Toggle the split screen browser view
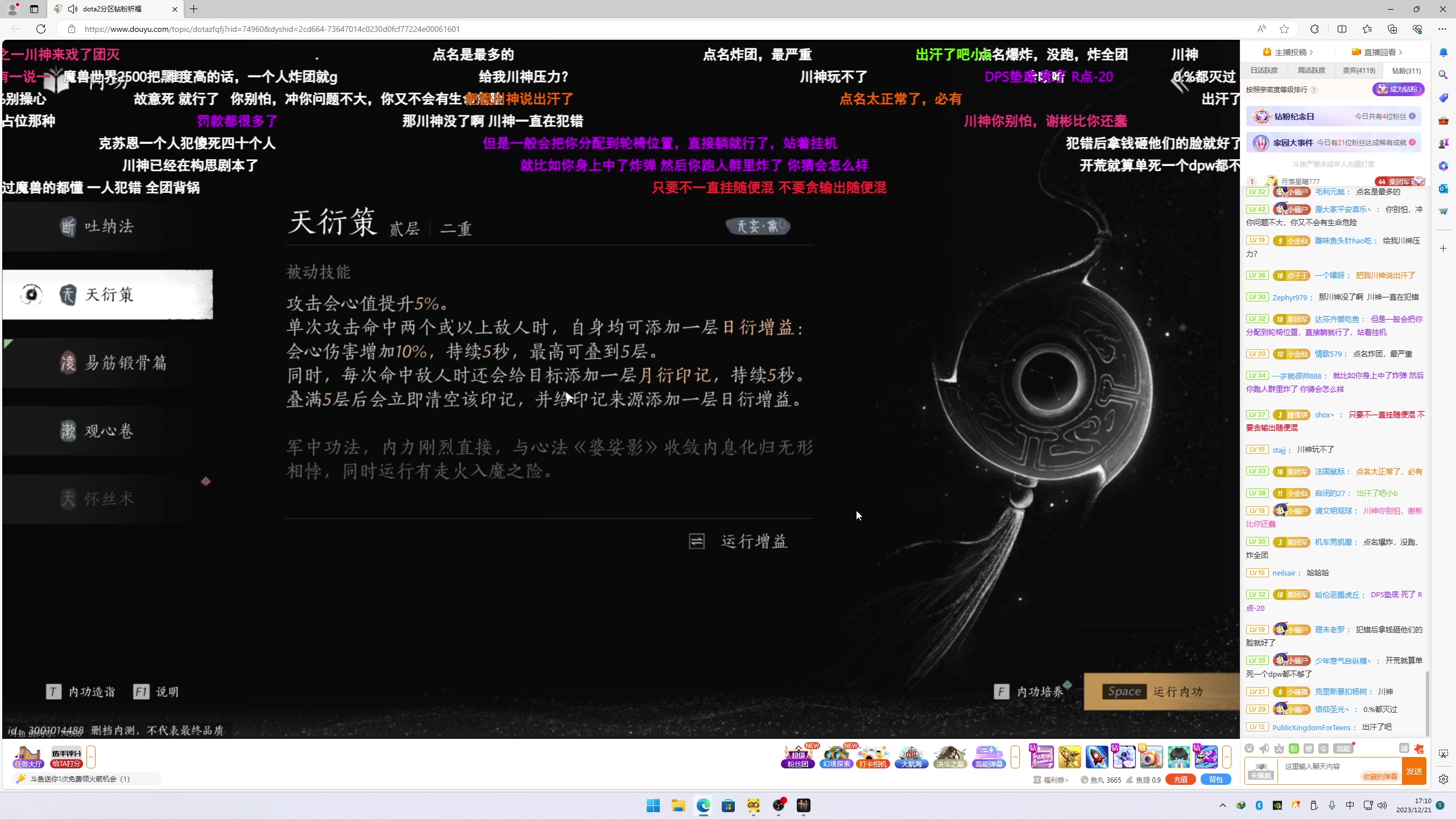This screenshot has height=819, width=1456. pos(1342,29)
